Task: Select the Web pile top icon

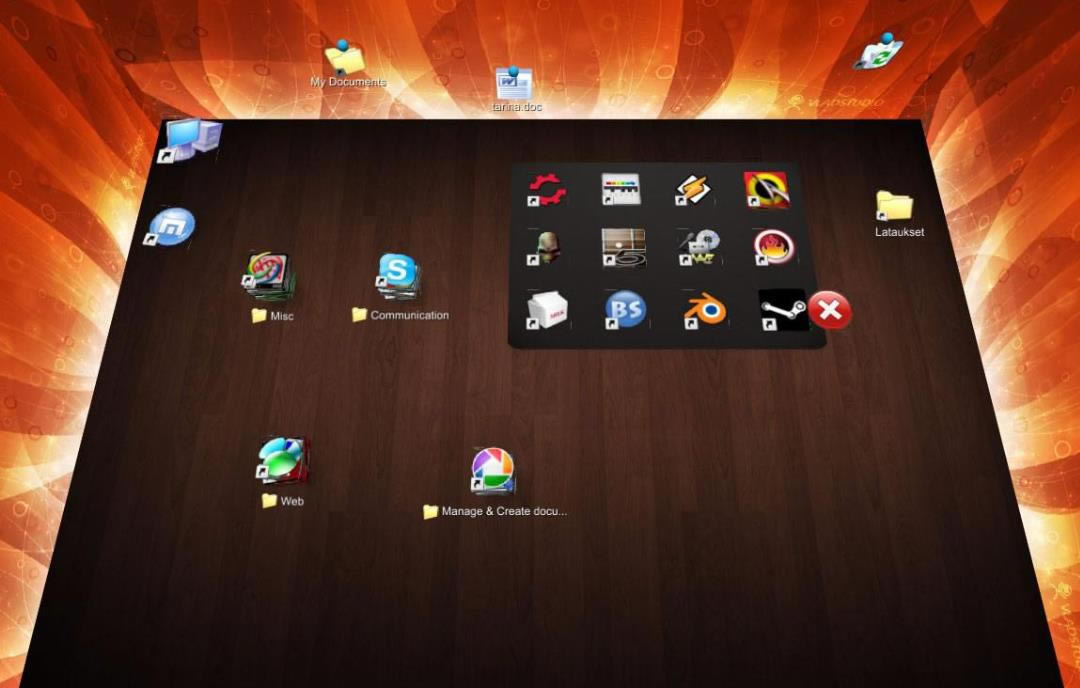Action: (x=282, y=460)
